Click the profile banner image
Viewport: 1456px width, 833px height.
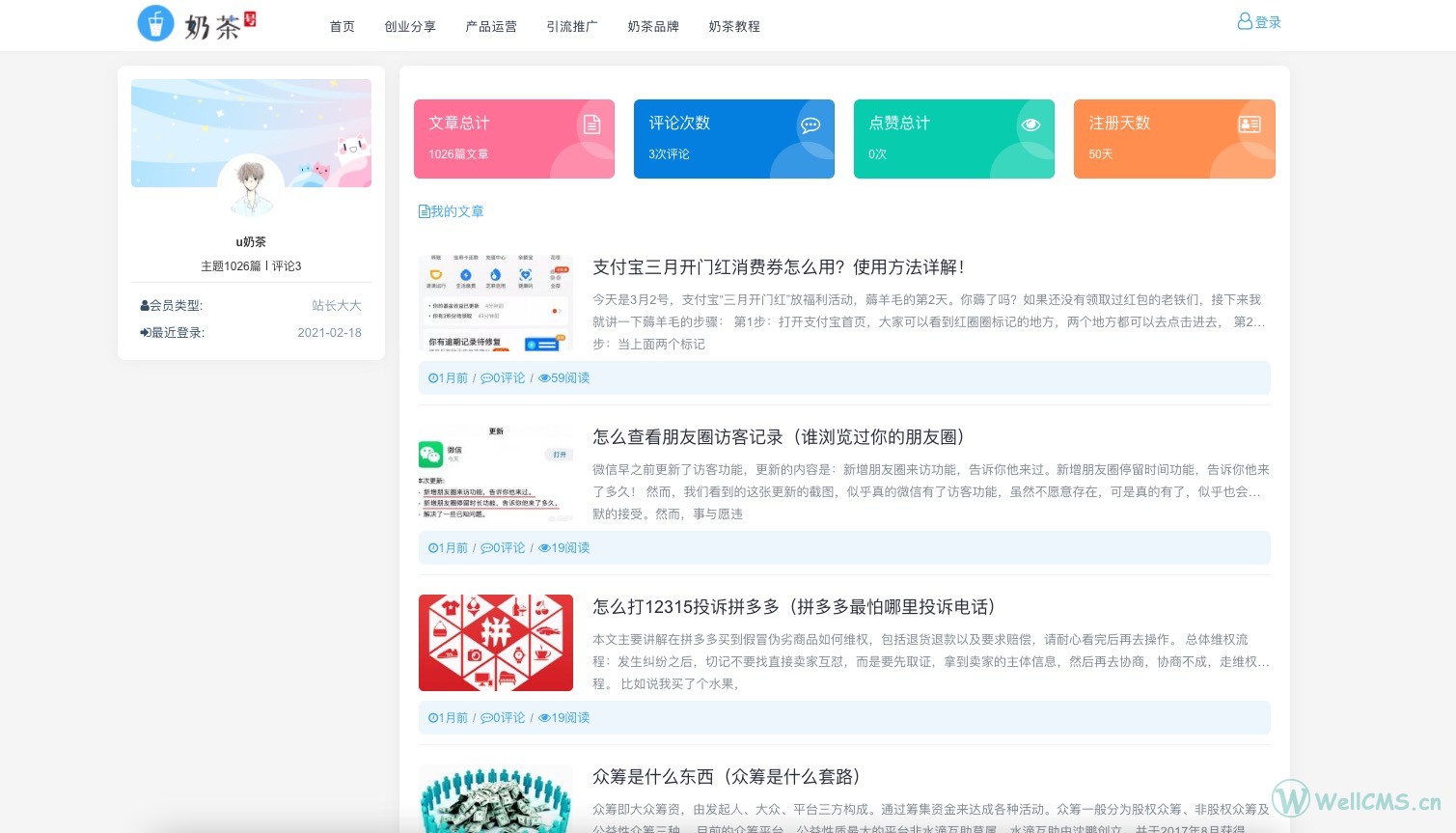pos(251,133)
